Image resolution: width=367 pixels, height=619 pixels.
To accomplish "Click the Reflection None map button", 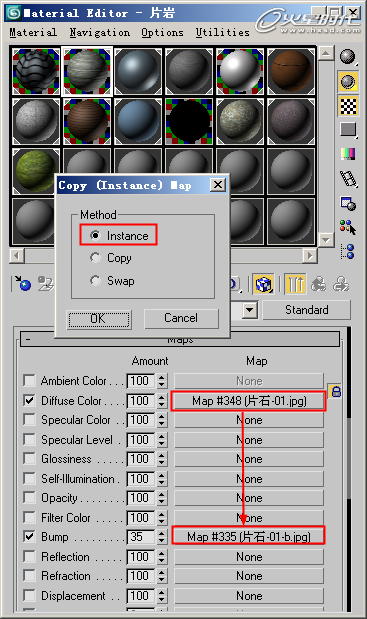I will click(x=249, y=557).
